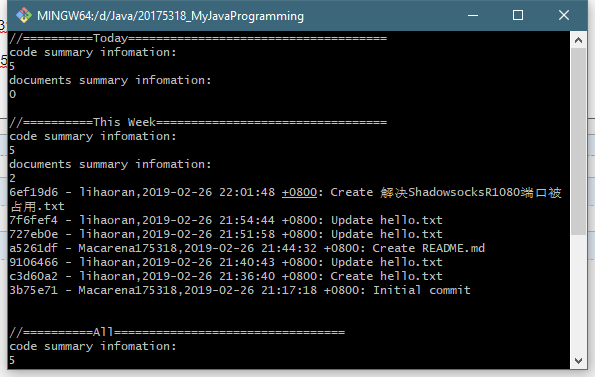595x377 pixels.
Task: Click the documents count '0' under Today
Action: pyautogui.click(x=13, y=94)
